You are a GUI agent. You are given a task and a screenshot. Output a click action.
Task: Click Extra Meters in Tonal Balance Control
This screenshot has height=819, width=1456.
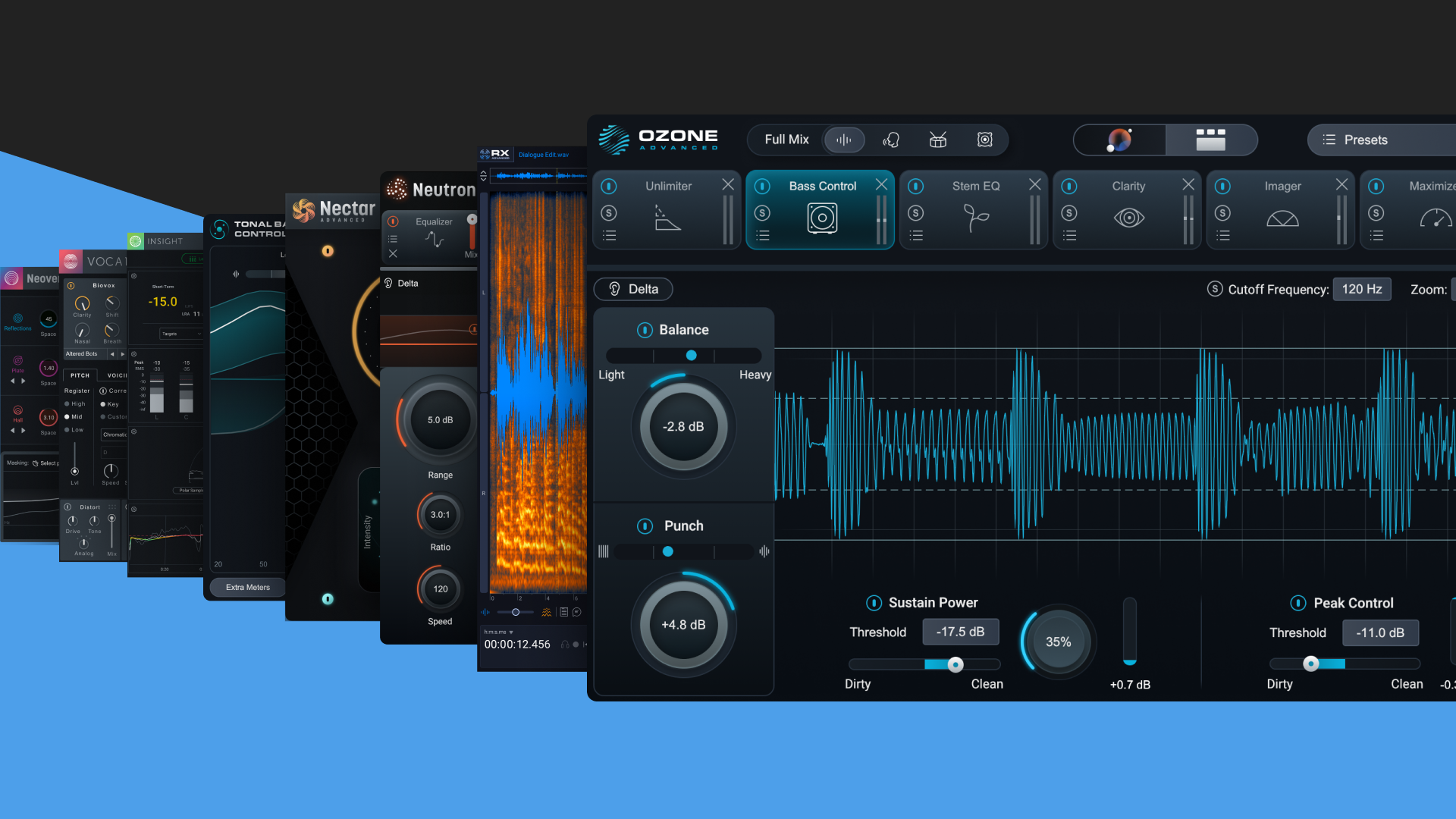pos(247,587)
